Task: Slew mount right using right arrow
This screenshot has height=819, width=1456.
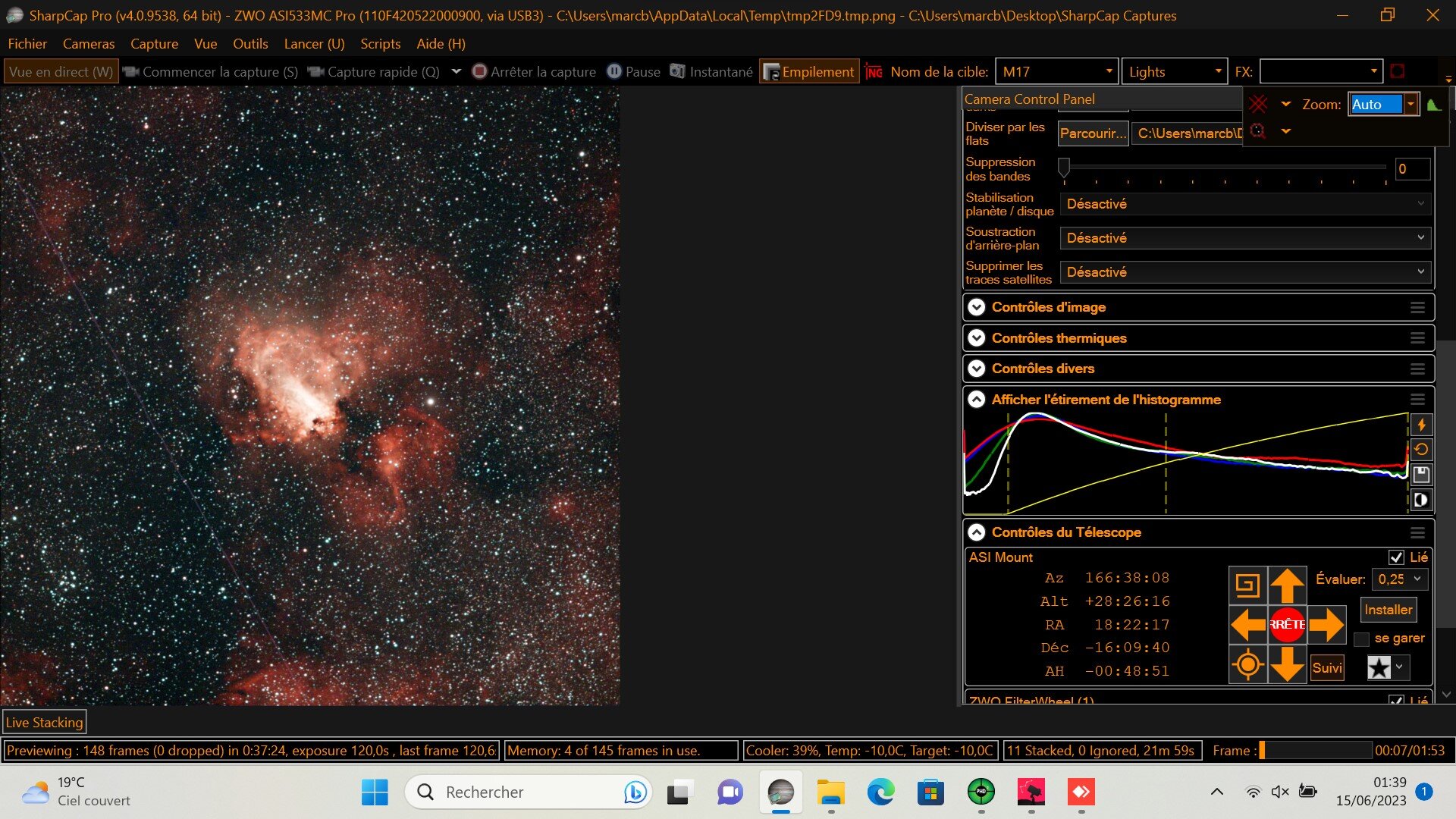Action: coord(1326,625)
